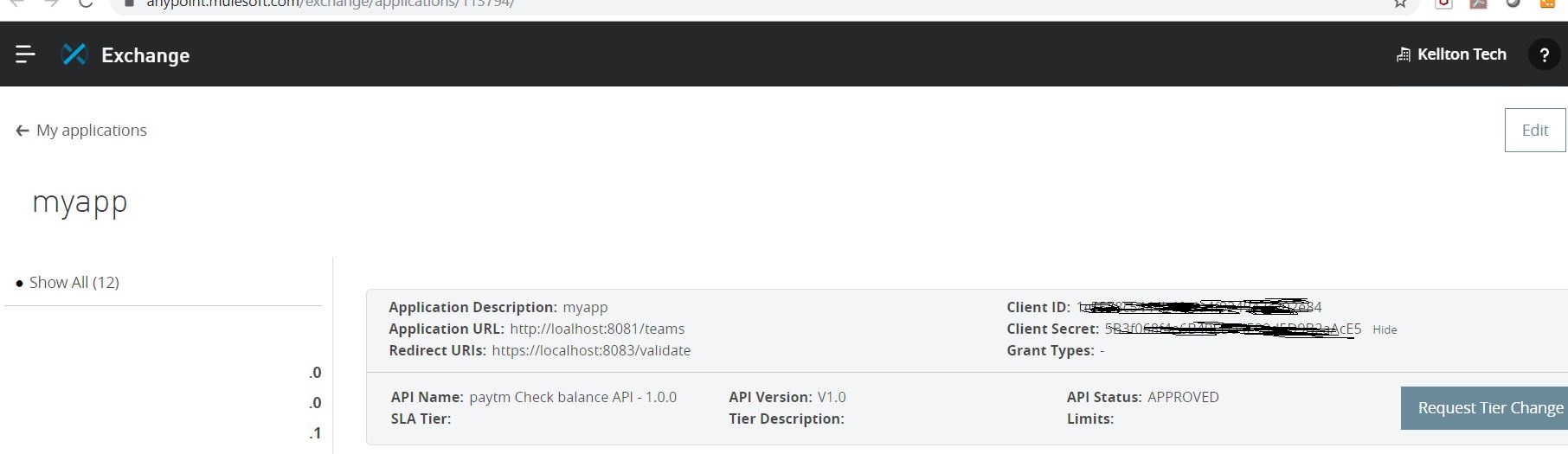Screen dimensions: 1568x454
Task: Click the first red browser extension icon
Action: pyautogui.click(x=1443, y=3)
